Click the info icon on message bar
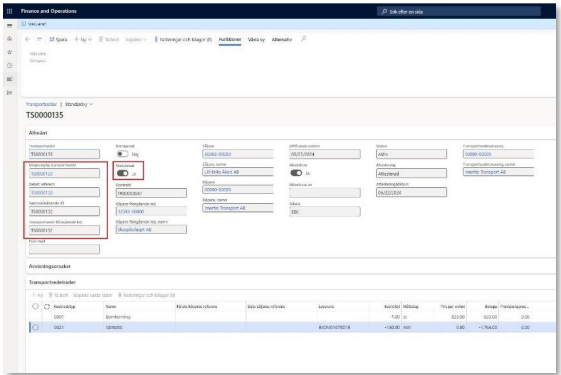This screenshot has width=561, height=375. click(x=24, y=24)
